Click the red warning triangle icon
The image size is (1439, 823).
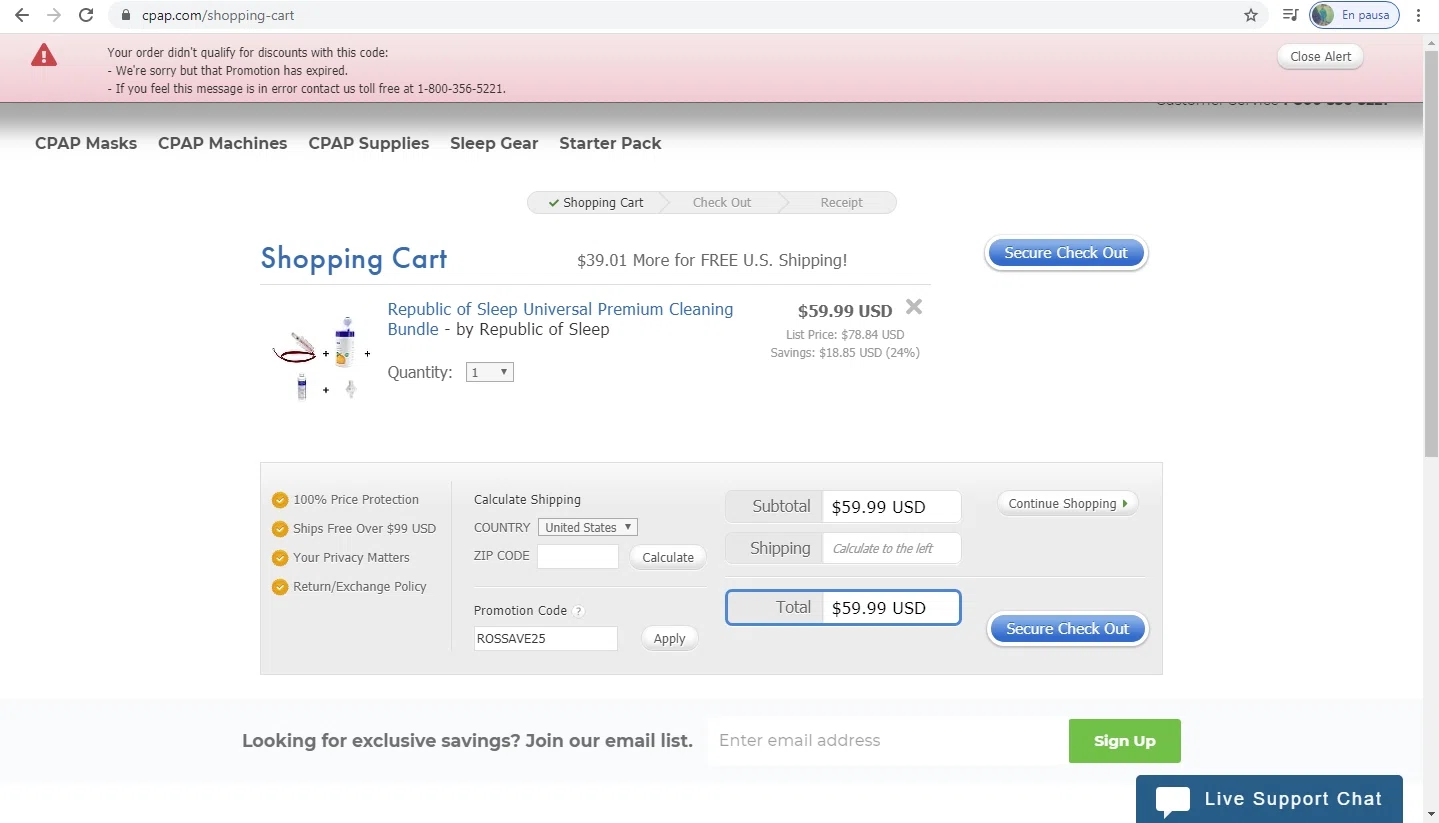[44, 55]
